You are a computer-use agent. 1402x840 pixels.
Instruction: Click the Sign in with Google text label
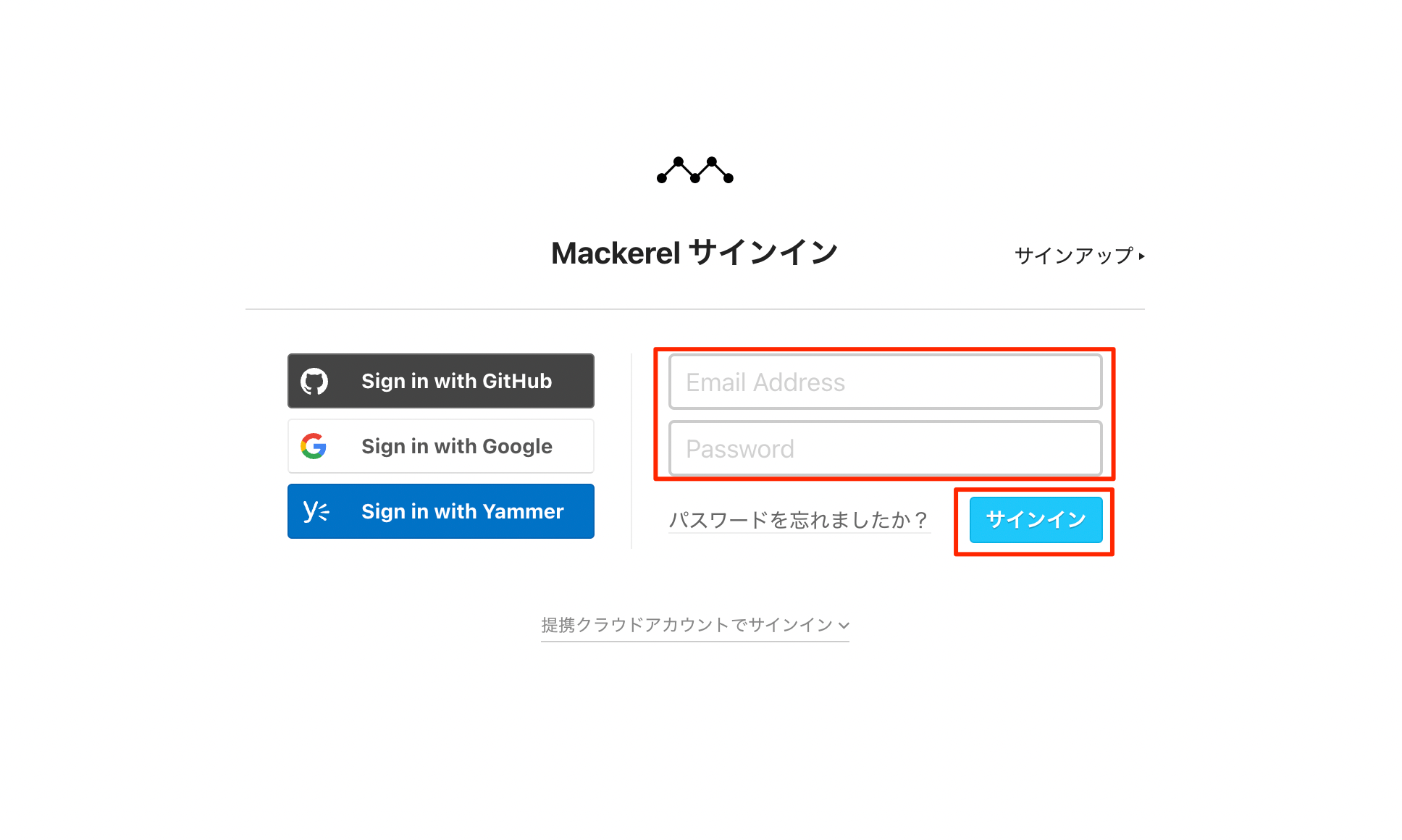pos(457,446)
